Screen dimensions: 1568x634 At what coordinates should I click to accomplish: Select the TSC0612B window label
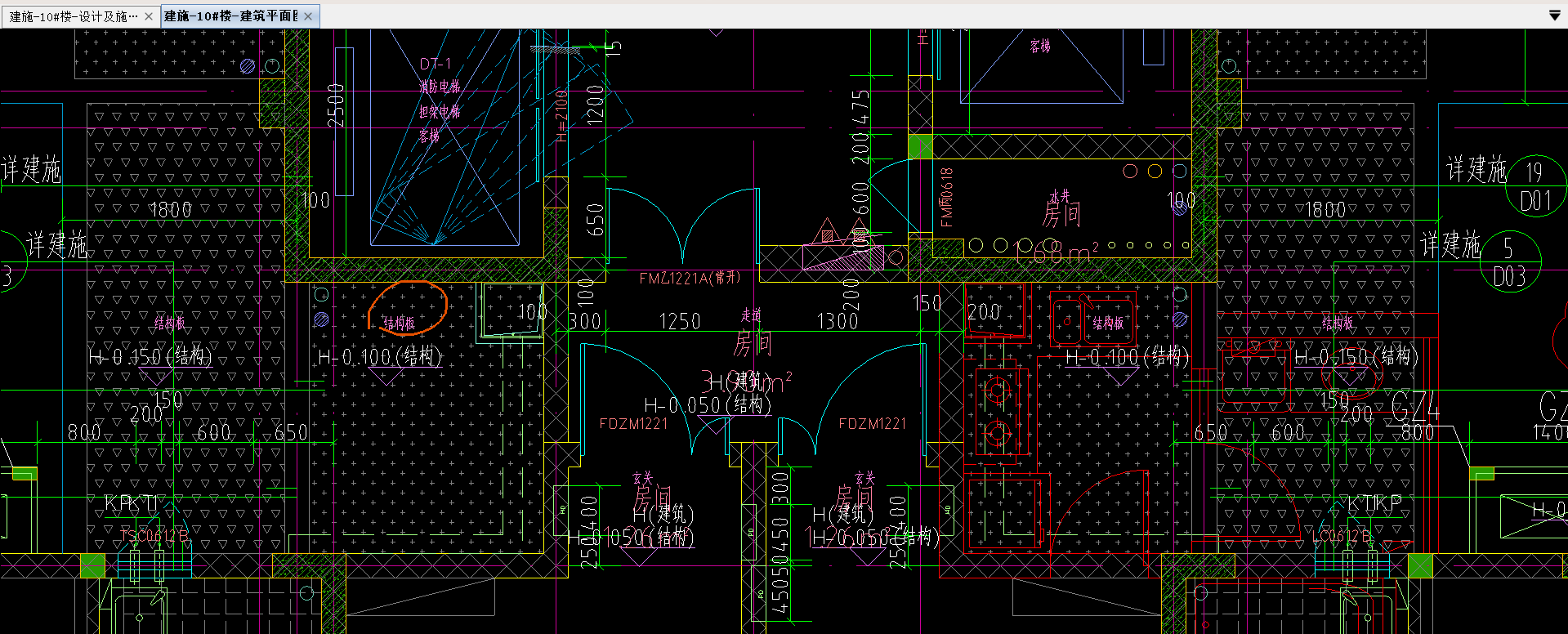pyautogui.click(x=155, y=535)
